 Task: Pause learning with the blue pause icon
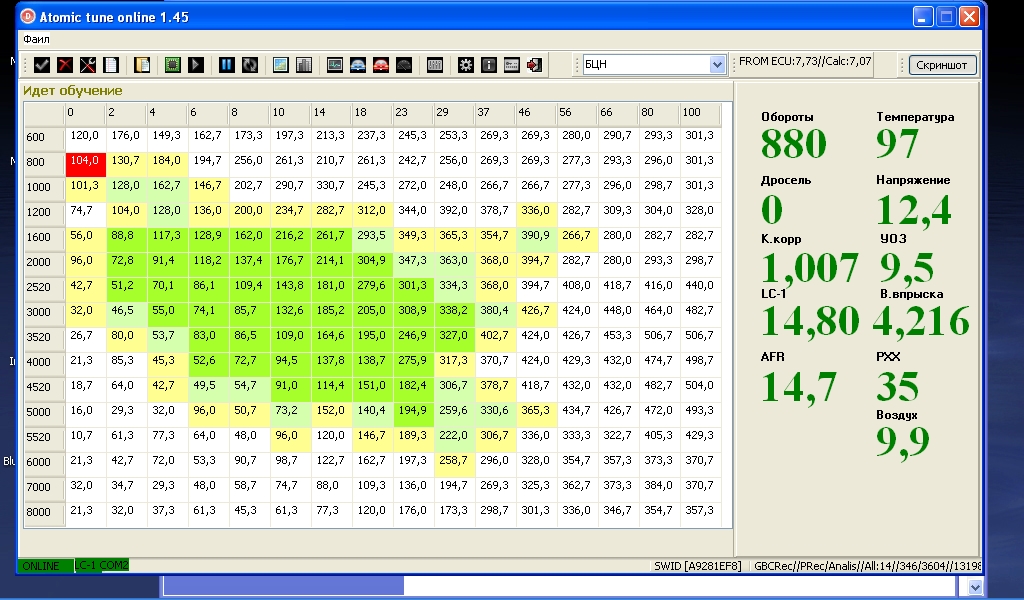227,65
